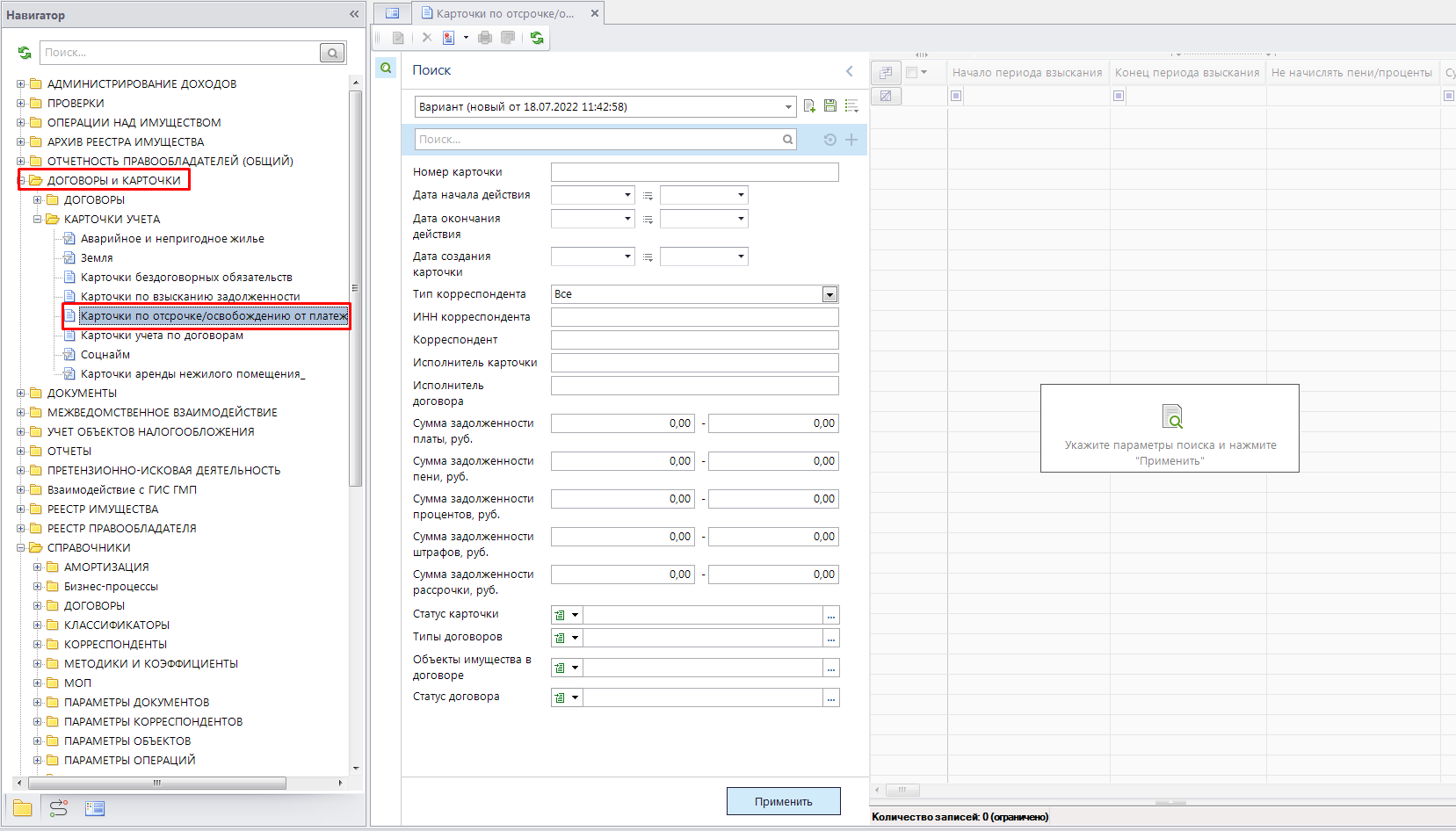Save the search variant with floppy icon
Screen dimensions: 1456x831
(x=830, y=106)
